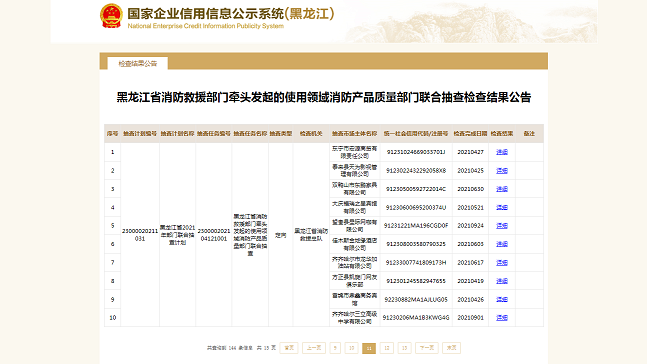Jump to page 10 in pagination
The width and height of the screenshot is (647, 364).
351,348
